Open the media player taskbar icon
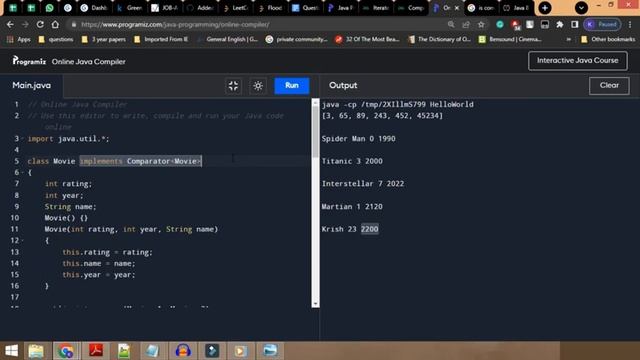Screen dimensions: 640x360 click(x=240, y=351)
